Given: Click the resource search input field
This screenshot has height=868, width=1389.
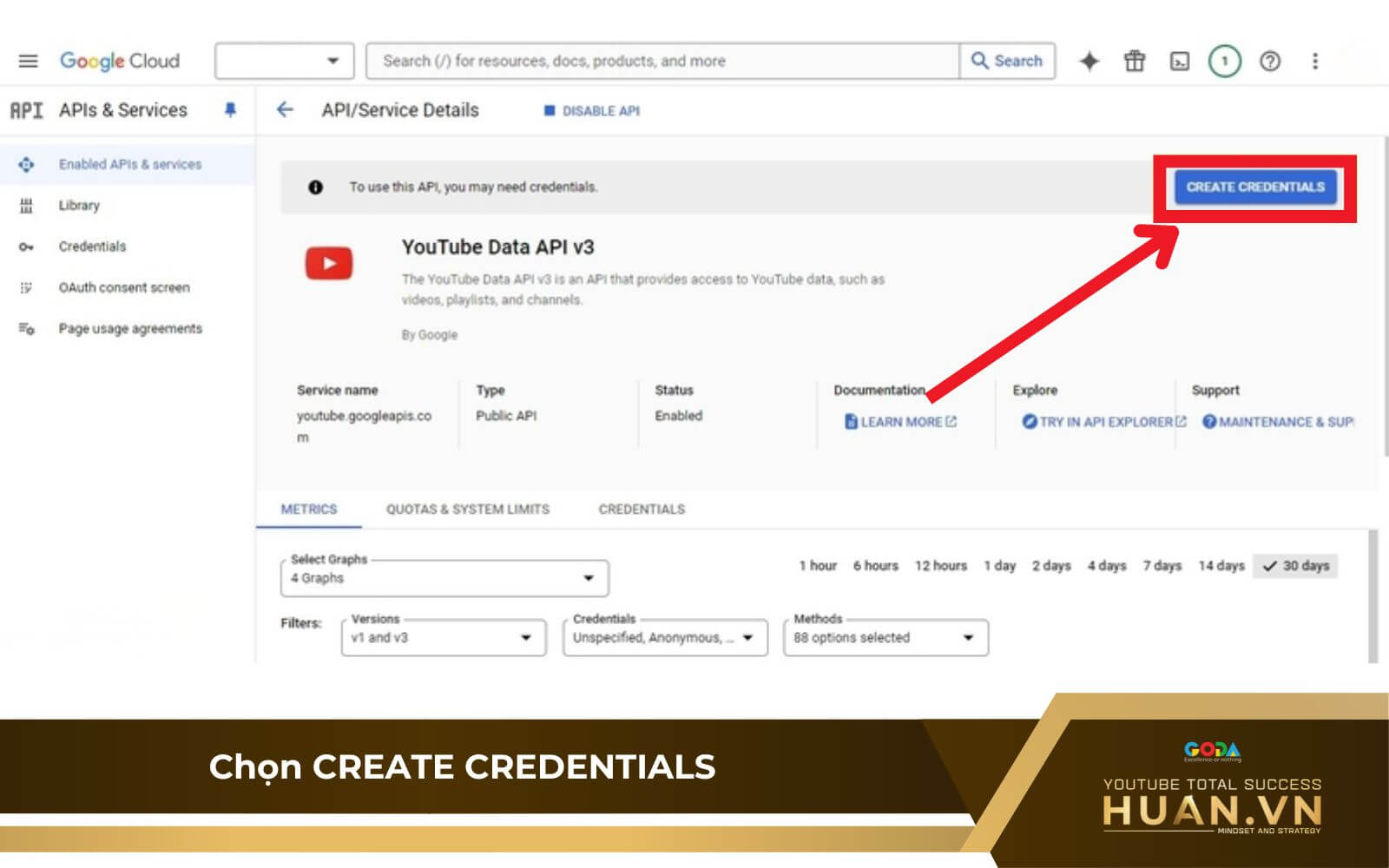Looking at the screenshot, I should pos(663,61).
